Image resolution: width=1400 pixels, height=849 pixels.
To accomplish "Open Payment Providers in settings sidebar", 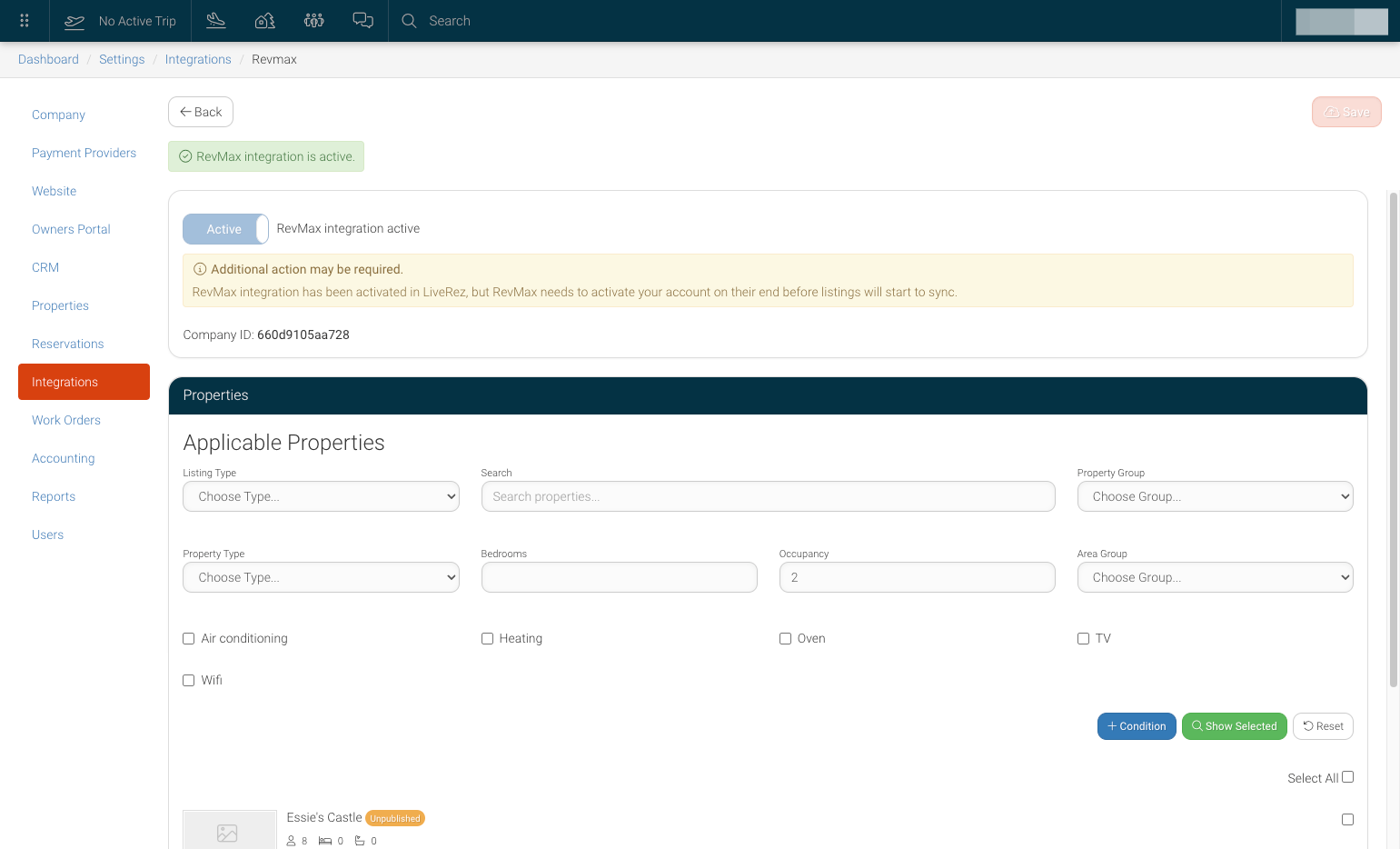I will 84,153.
